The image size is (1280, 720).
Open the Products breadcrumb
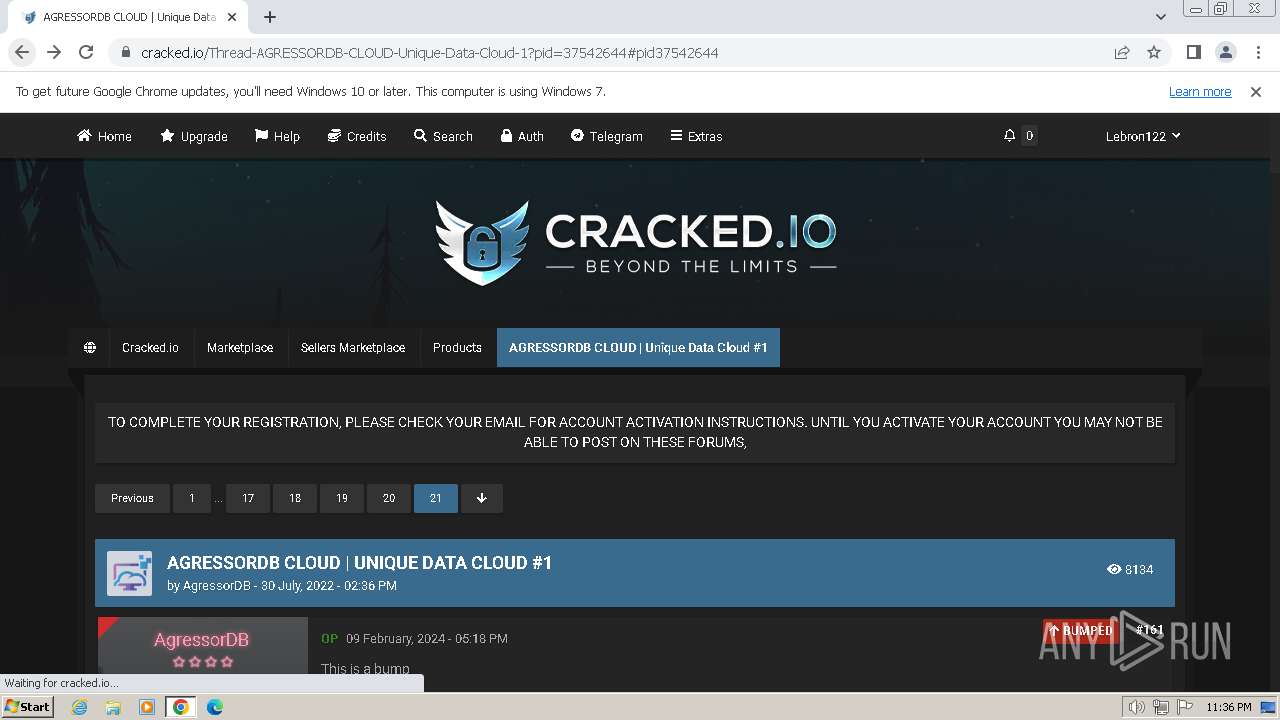457,347
